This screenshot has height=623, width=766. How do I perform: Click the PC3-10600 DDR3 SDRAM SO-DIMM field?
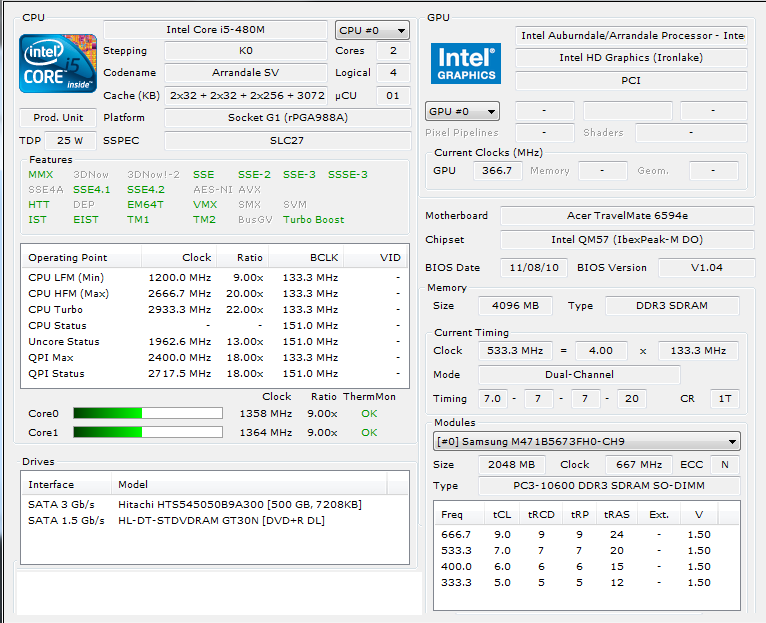pos(609,486)
